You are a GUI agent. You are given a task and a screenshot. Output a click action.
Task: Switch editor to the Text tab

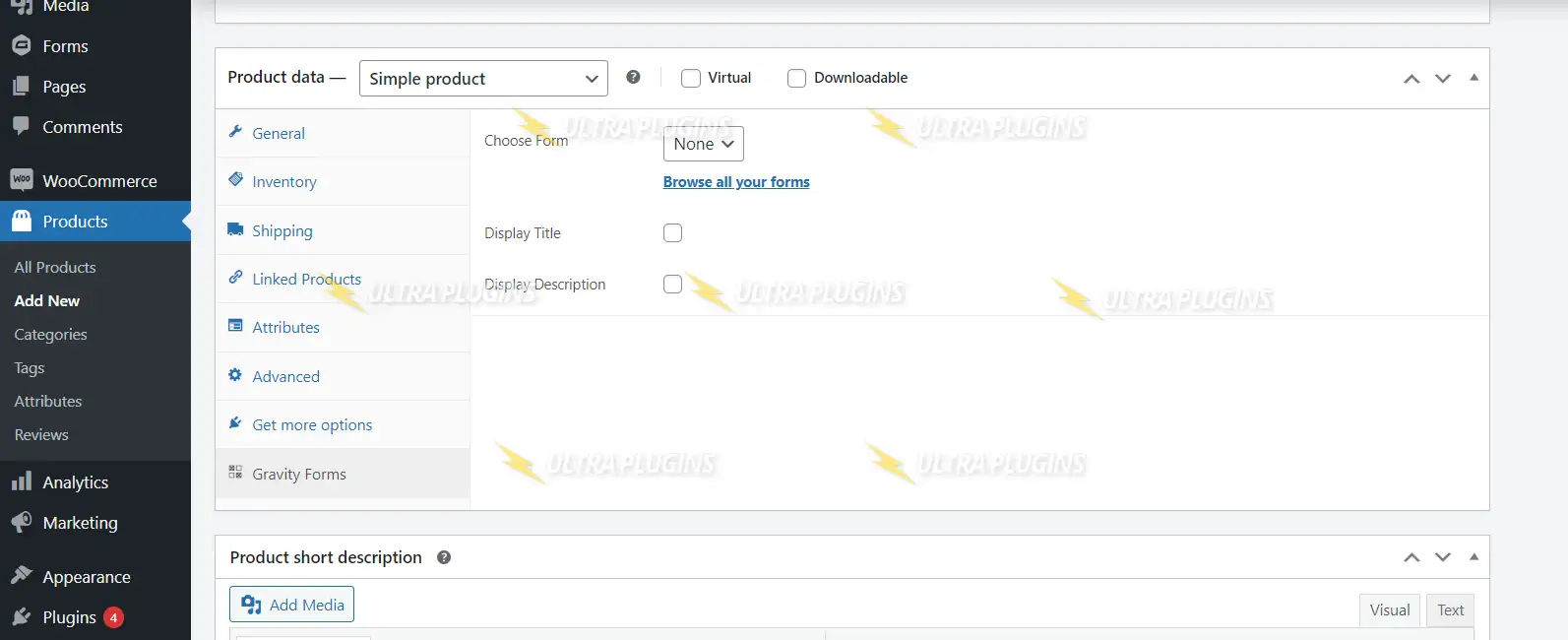pyautogui.click(x=1451, y=610)
